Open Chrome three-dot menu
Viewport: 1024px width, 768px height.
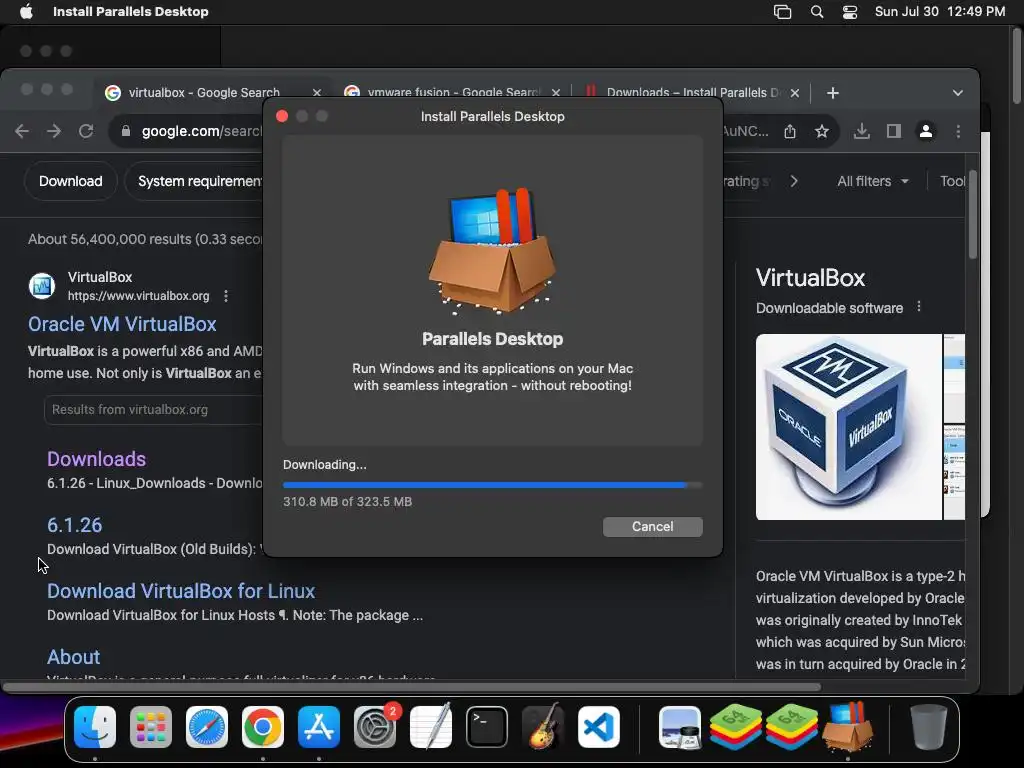(x=958, y=131)
